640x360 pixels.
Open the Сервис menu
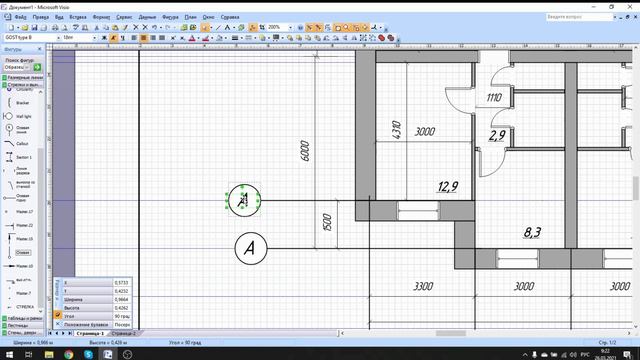[124, 17]
